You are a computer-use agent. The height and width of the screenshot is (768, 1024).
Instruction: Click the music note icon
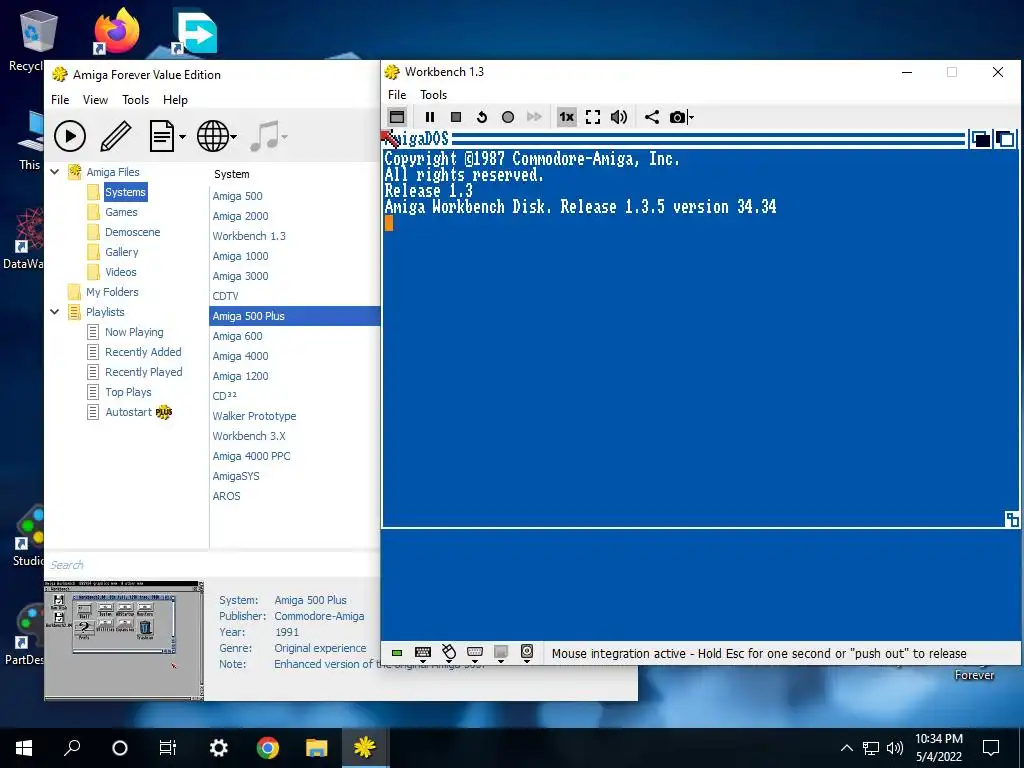[x=265, y=136]
